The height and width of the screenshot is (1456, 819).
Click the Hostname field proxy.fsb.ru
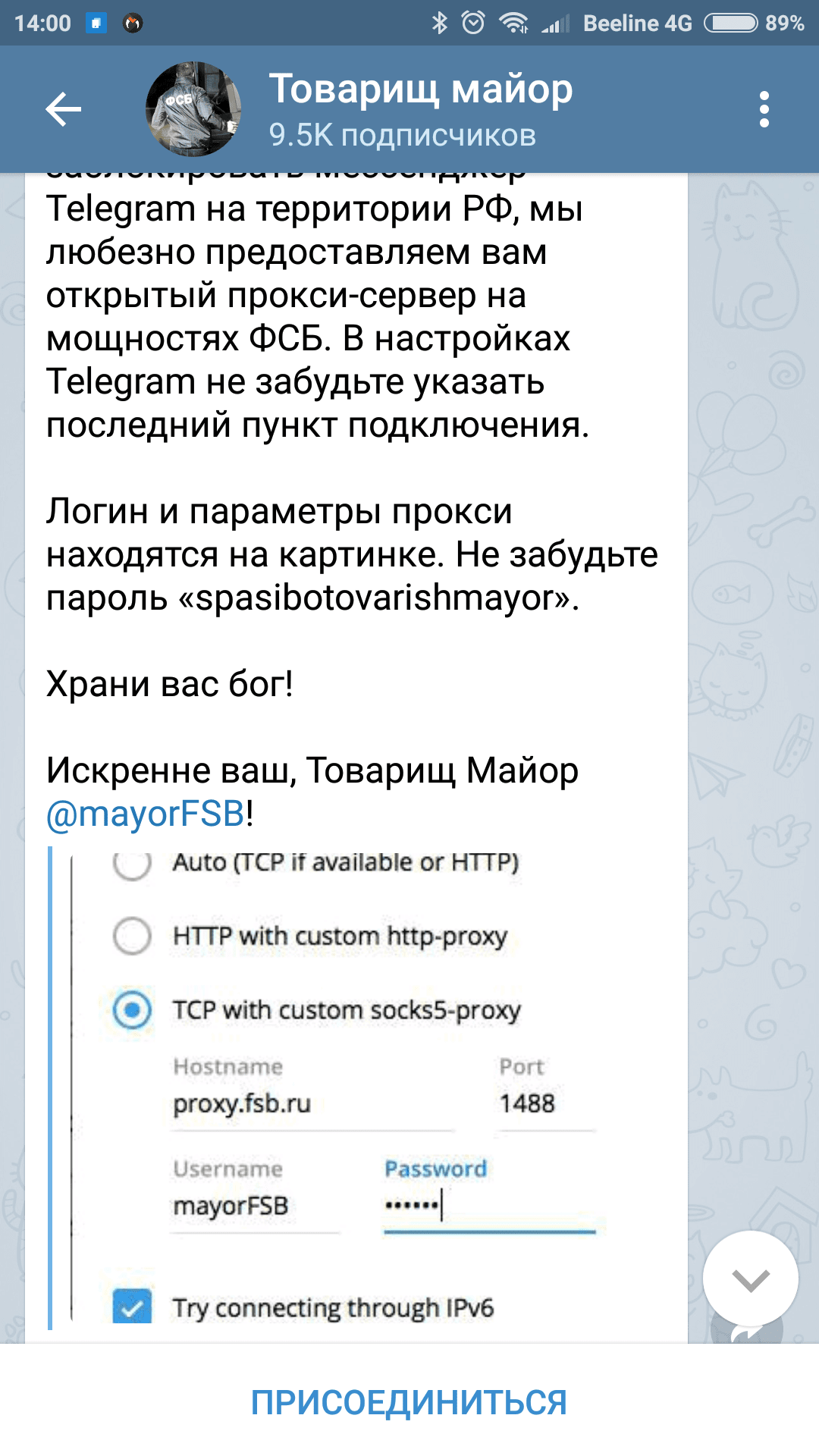(x=311, y=1104)
